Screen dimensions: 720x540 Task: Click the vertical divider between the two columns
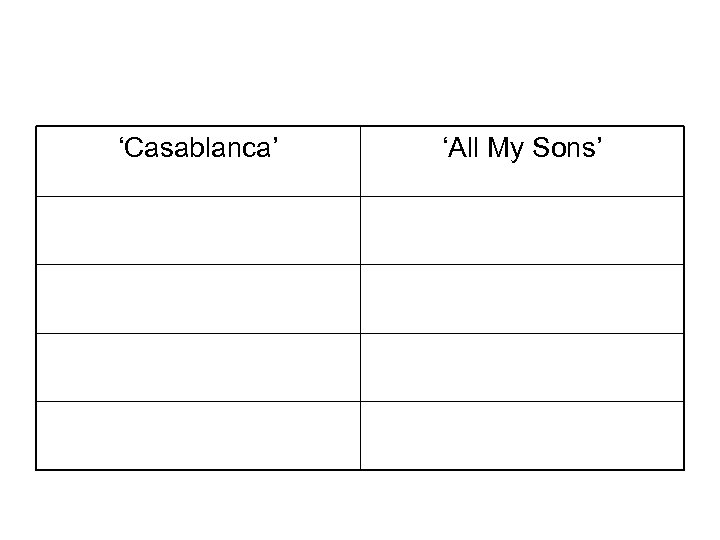[360, 298]
